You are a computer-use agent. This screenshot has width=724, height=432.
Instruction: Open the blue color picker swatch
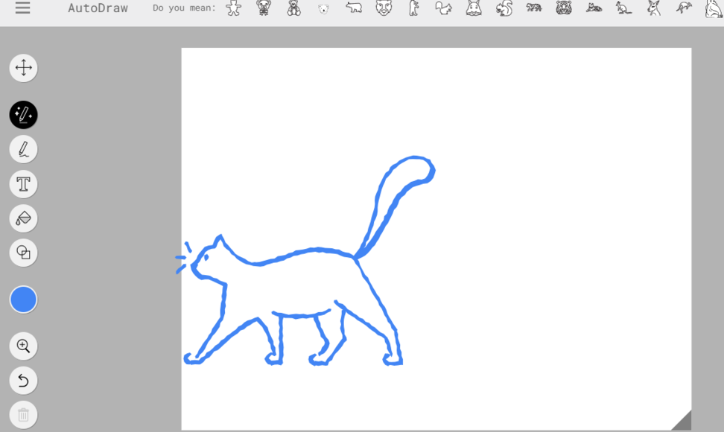click(x=24, y=300)
